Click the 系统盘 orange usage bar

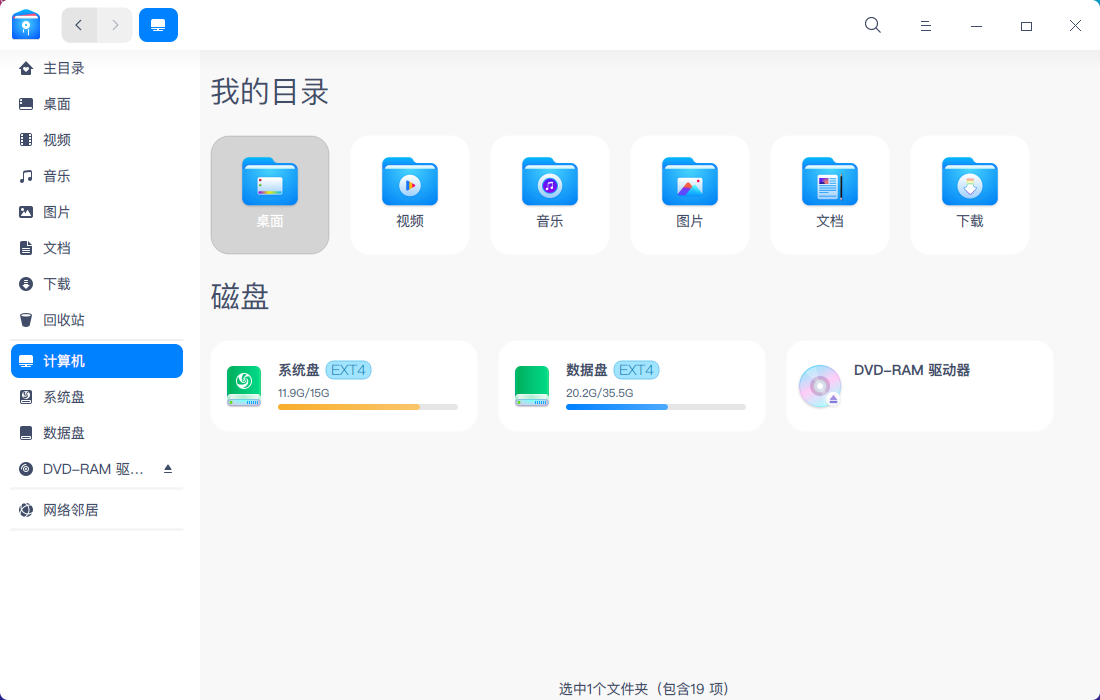click(x=368, y=407)
